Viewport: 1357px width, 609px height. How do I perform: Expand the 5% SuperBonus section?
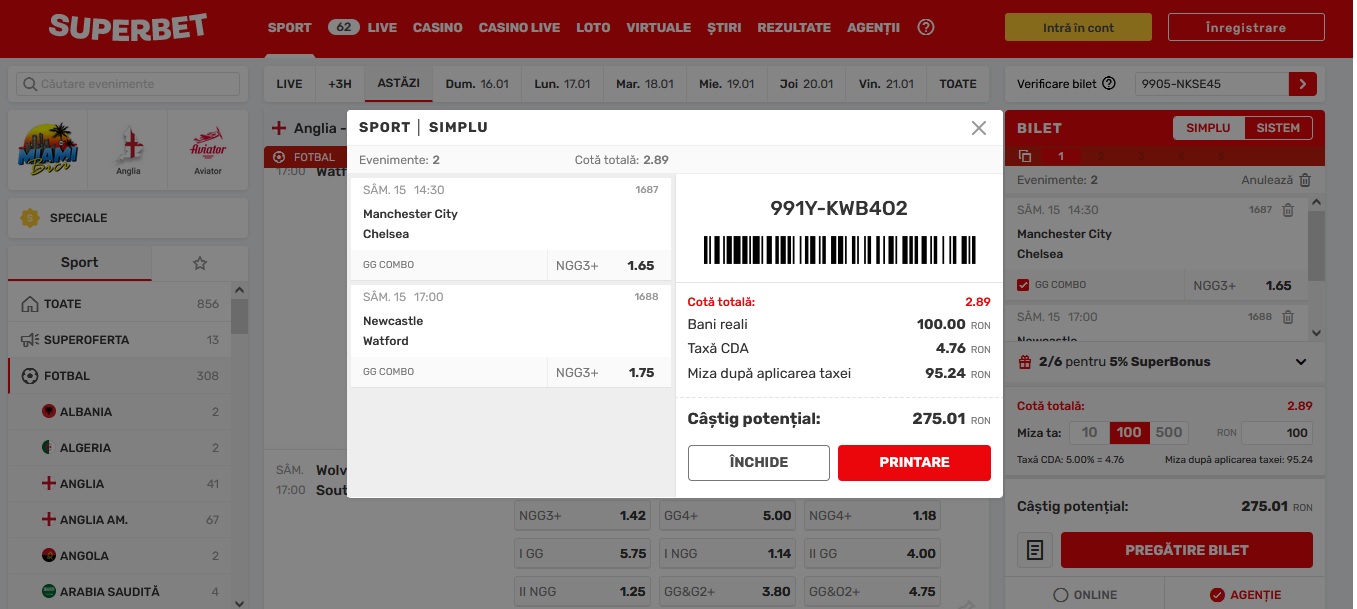tap(1301, 362)
